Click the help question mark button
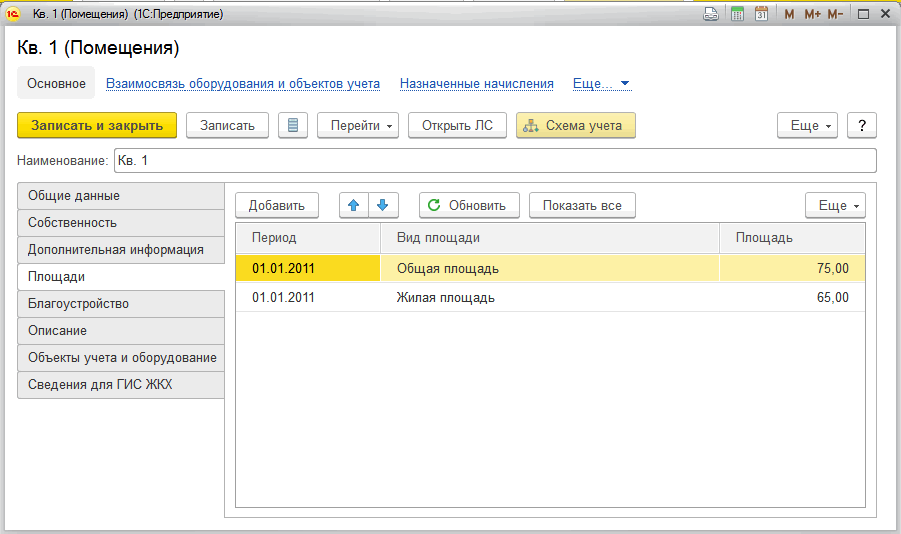 pyautogui.click(x=861, y=126)
